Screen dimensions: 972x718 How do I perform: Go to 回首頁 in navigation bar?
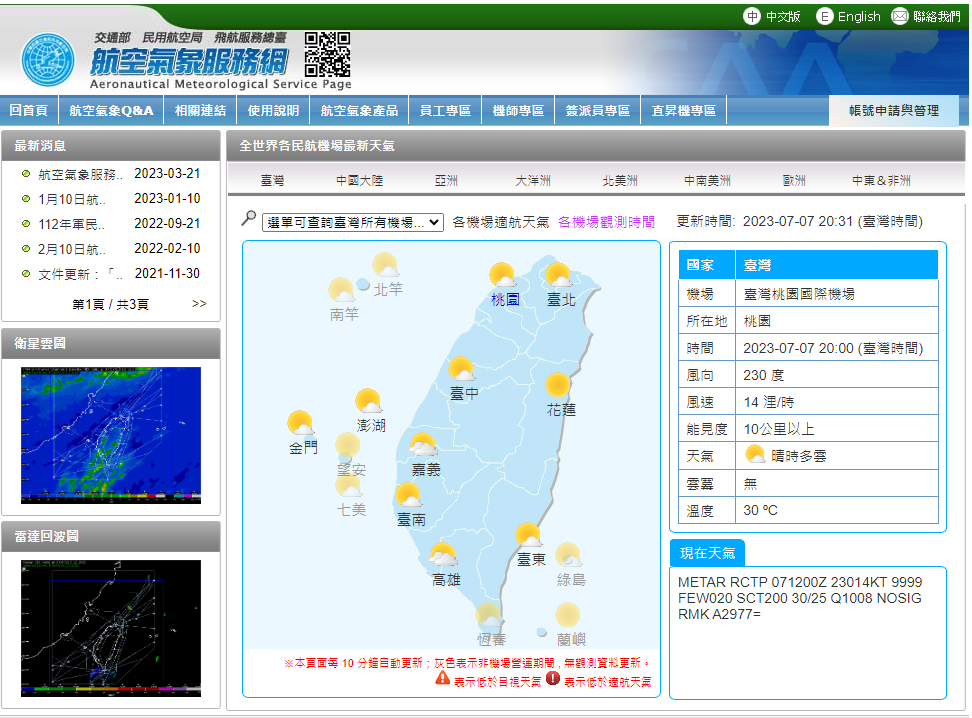click(29, 110)
